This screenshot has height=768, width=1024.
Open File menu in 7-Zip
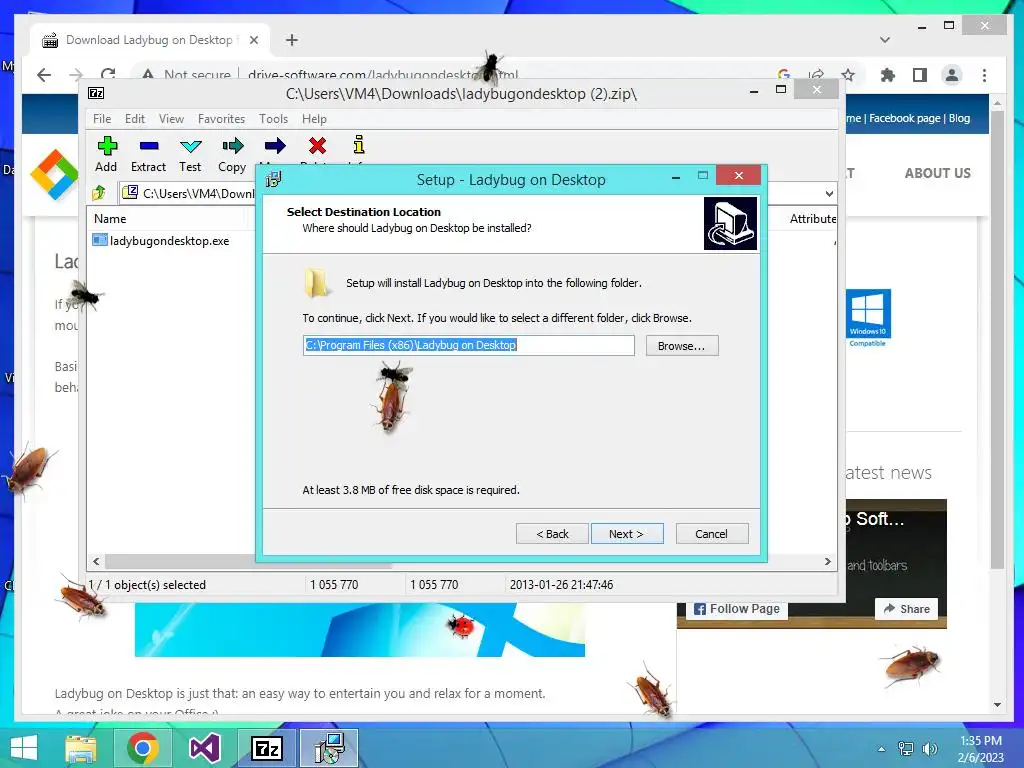(102, 119)
